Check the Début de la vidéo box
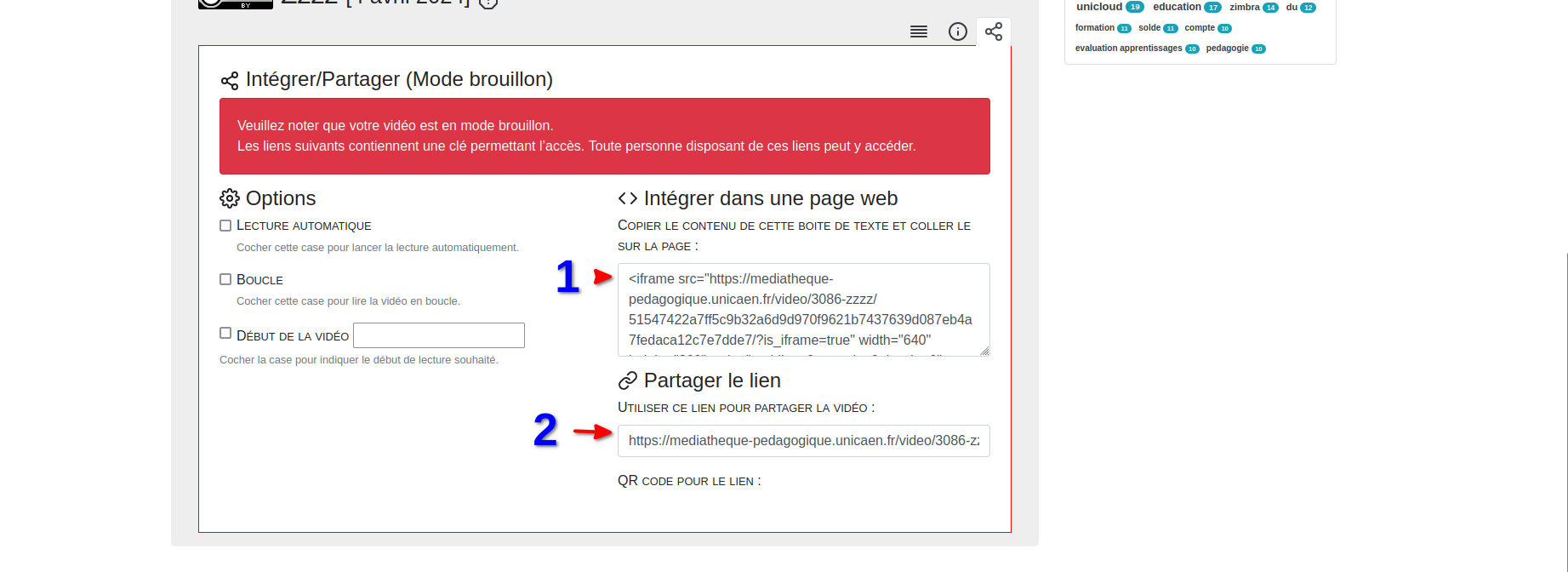This screenshot has width=1568, height=572. click(x=225, y=334)
